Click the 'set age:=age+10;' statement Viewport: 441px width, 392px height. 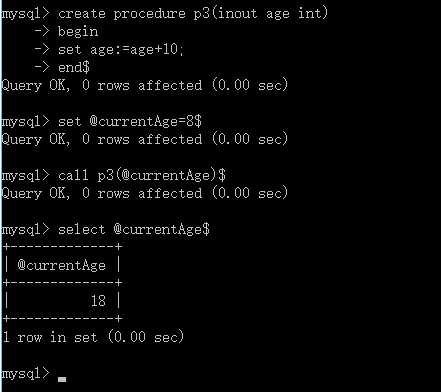(121, 50)
